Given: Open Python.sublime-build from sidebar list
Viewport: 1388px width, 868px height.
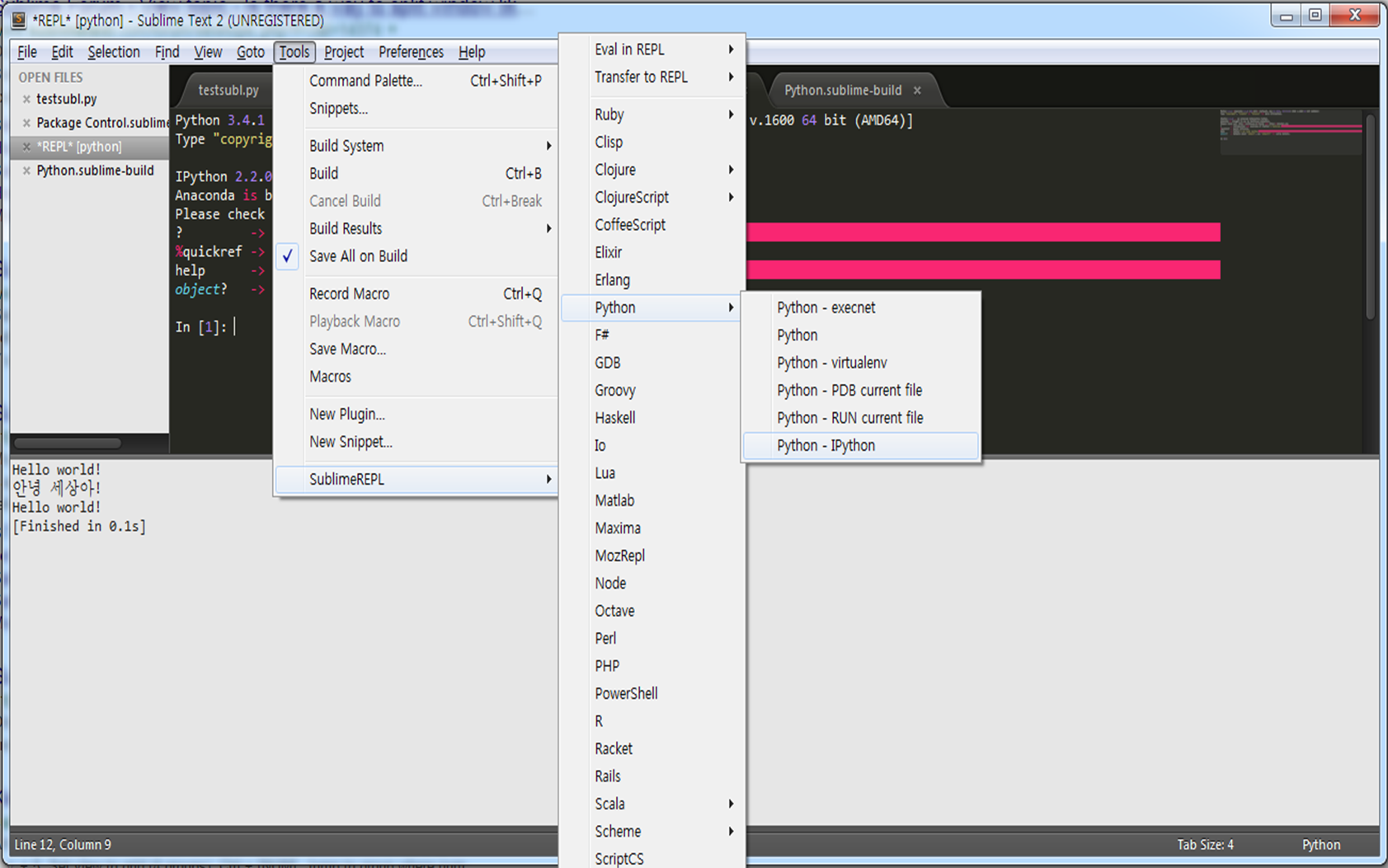Looking at the screenshot, I should click(x=95, y=171).
